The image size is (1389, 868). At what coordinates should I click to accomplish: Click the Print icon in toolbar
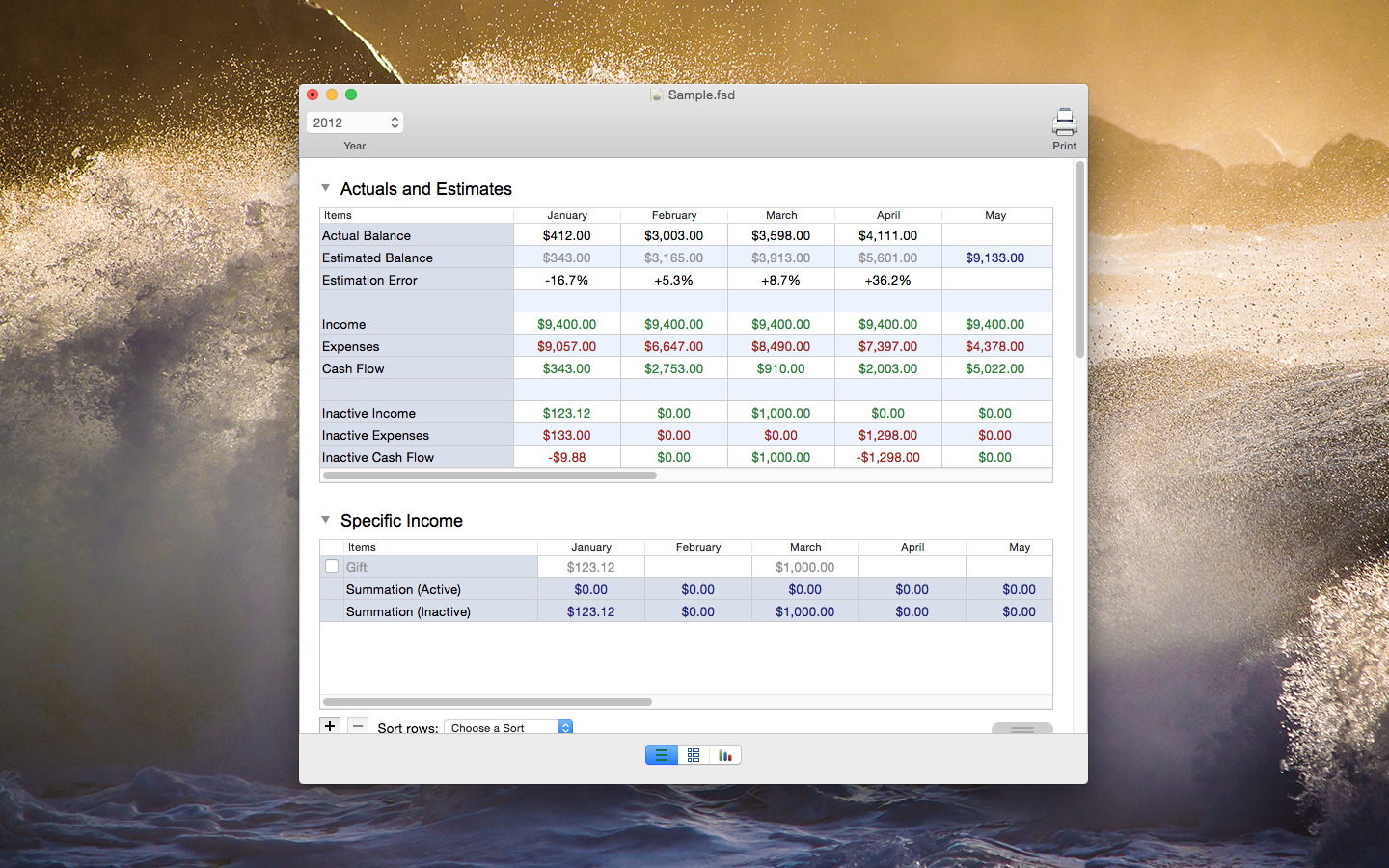pyautogui.click(x=1064, y=123)
